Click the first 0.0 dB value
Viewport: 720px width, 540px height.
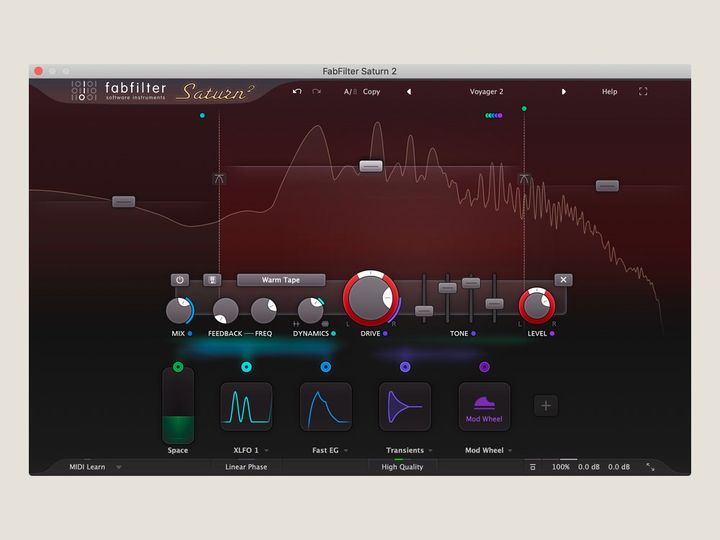click(x=589, y=467)
